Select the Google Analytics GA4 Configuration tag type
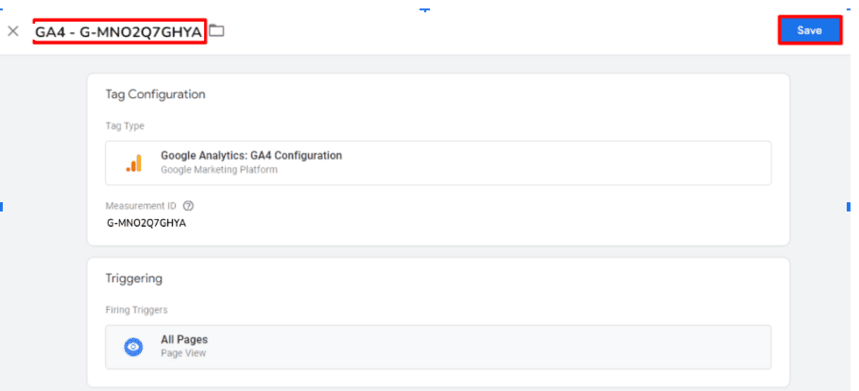 pos(438,163)
